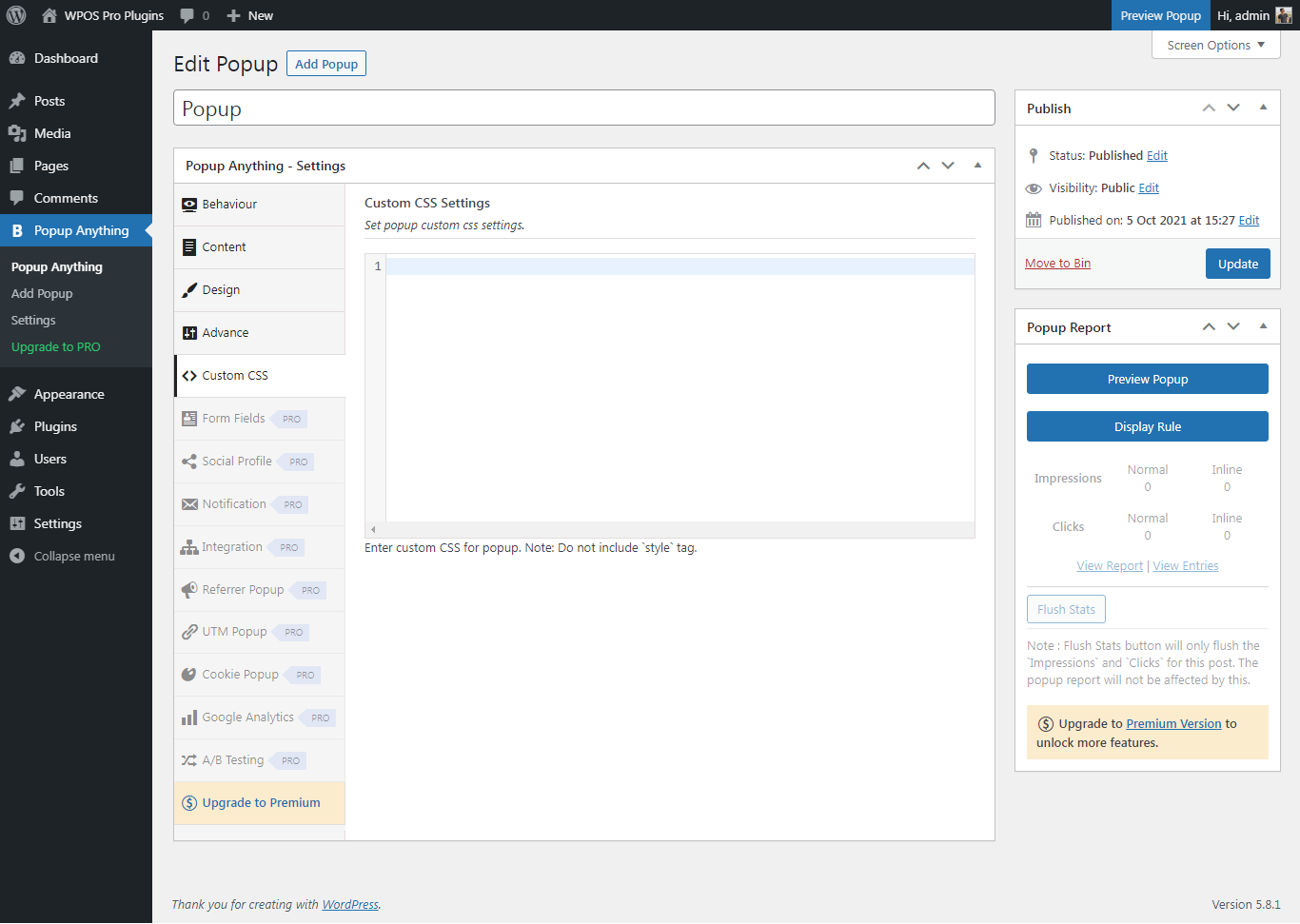The height and width of the screenshot is (924, 1300).
Task: Click the admin user avatar
Action: coord(1284,15)
